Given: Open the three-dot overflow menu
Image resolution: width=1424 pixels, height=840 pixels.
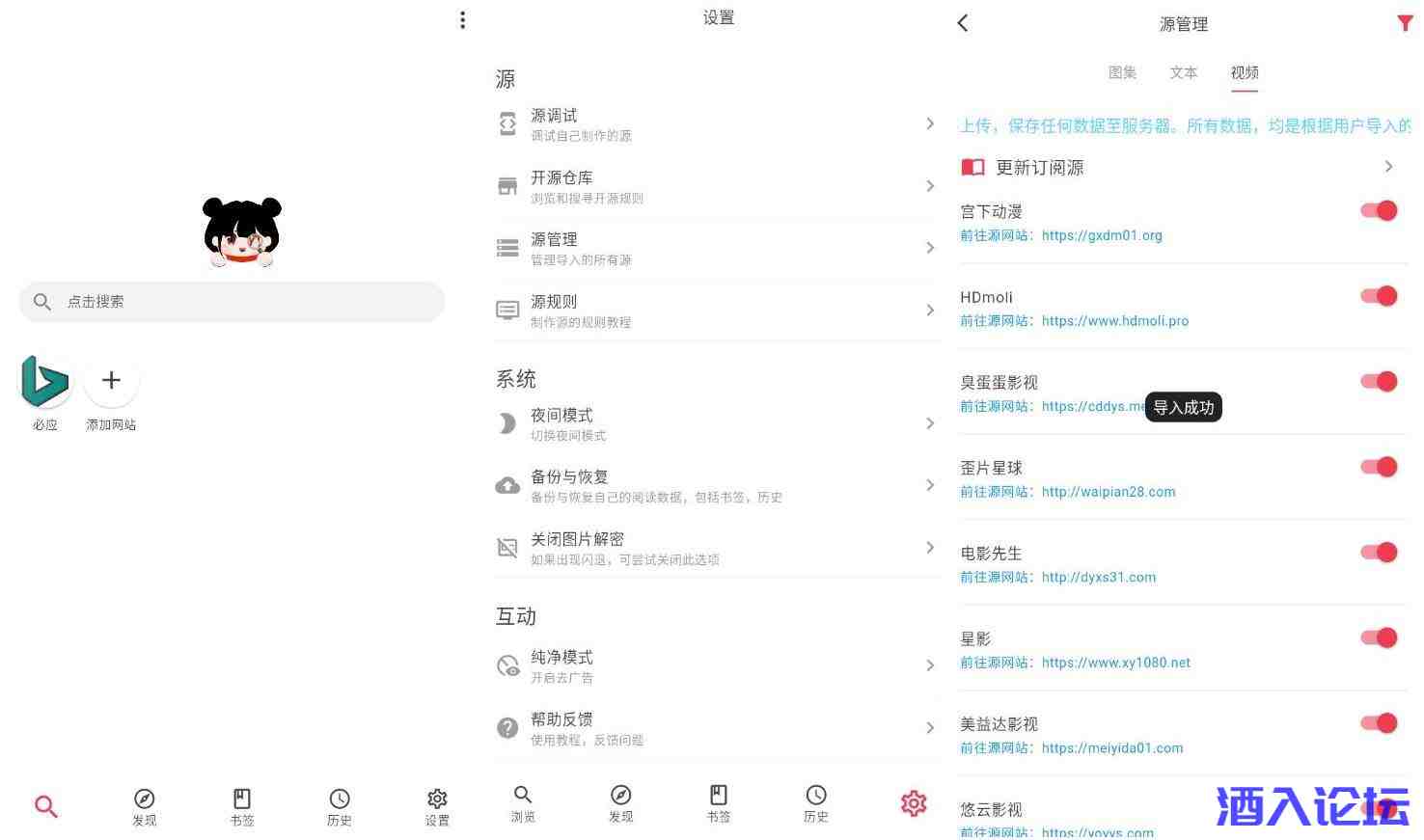Looking at the screenshot, I should 463,20.
